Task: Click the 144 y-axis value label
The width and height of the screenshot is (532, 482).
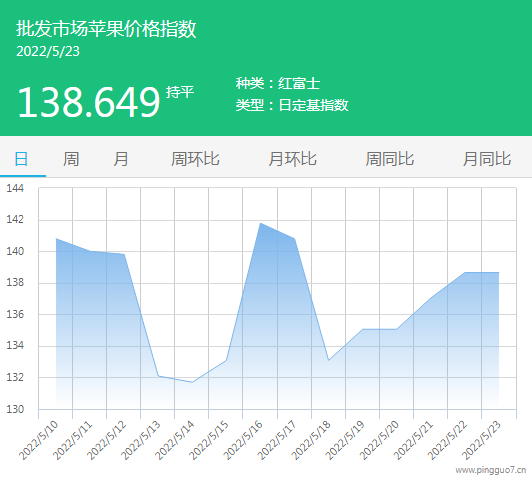Action: coord(15,188)
